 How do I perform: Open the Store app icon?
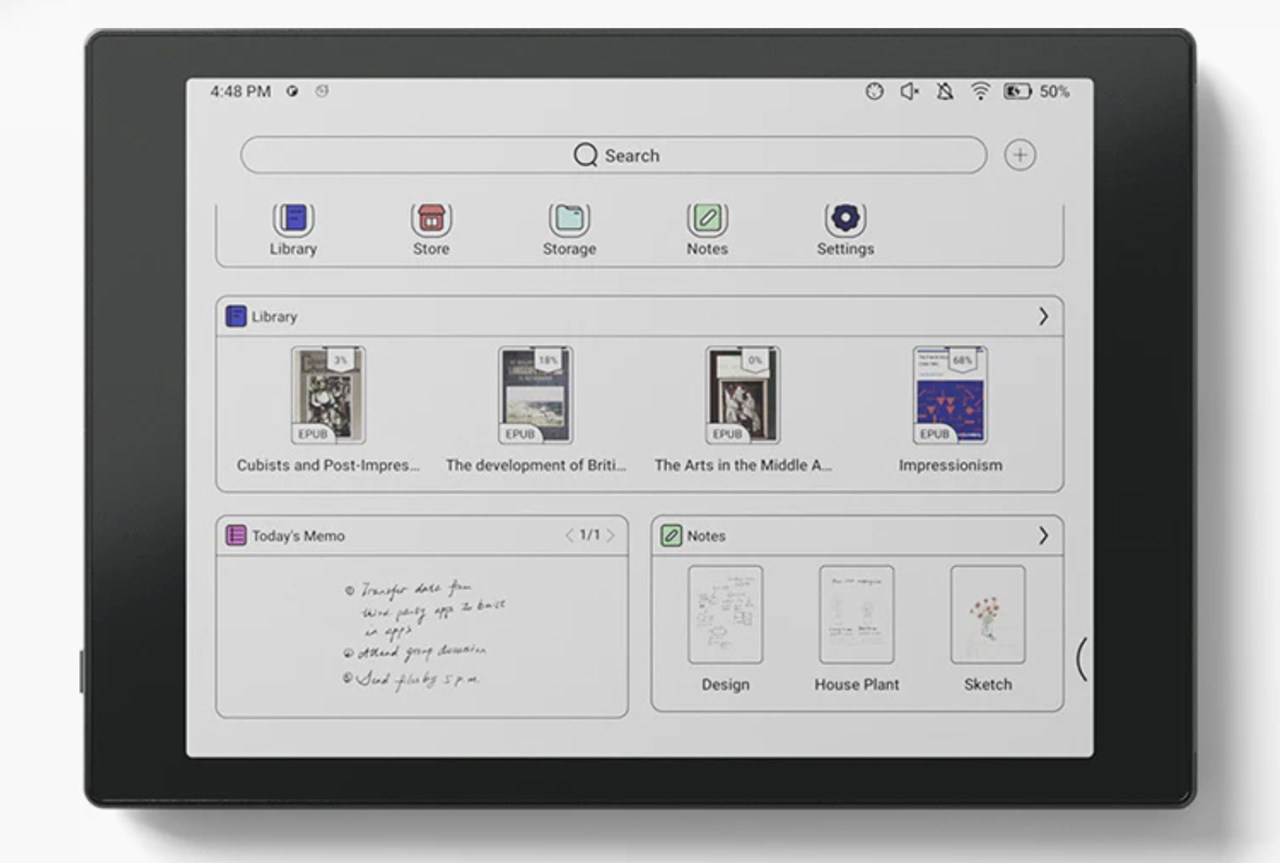[431, 221]
